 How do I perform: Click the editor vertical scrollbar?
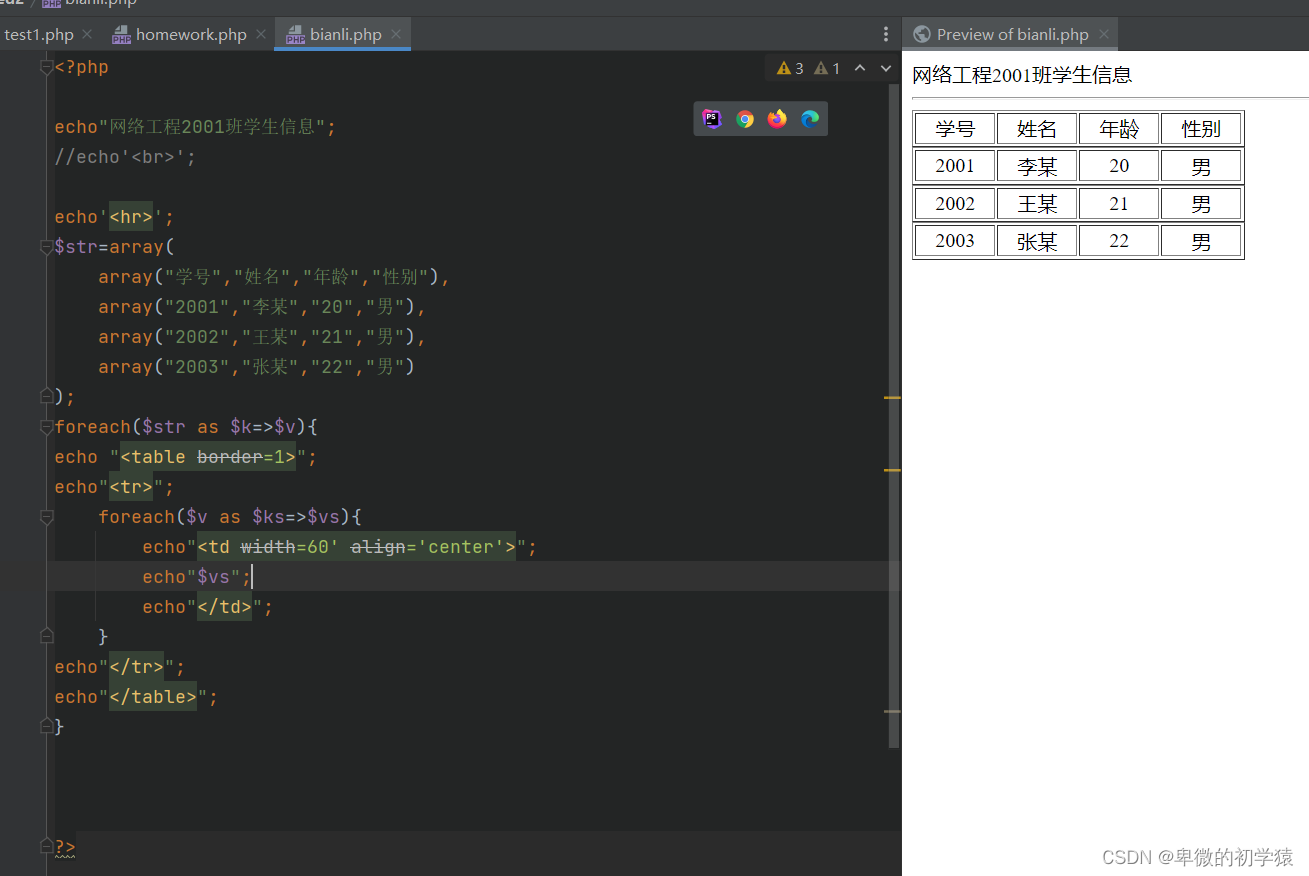[894, 415]
